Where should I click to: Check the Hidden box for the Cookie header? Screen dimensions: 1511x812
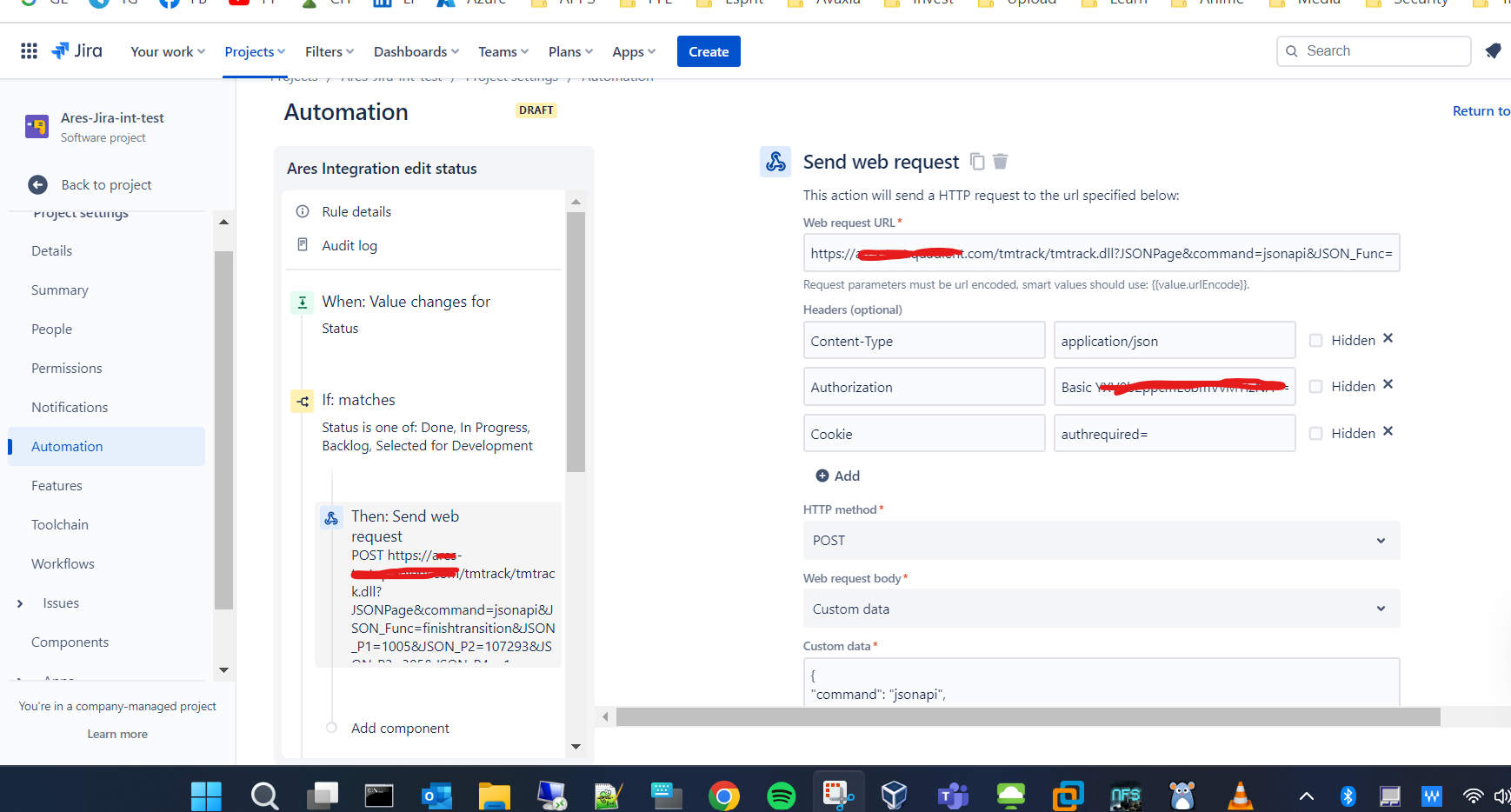point(1316,434)
